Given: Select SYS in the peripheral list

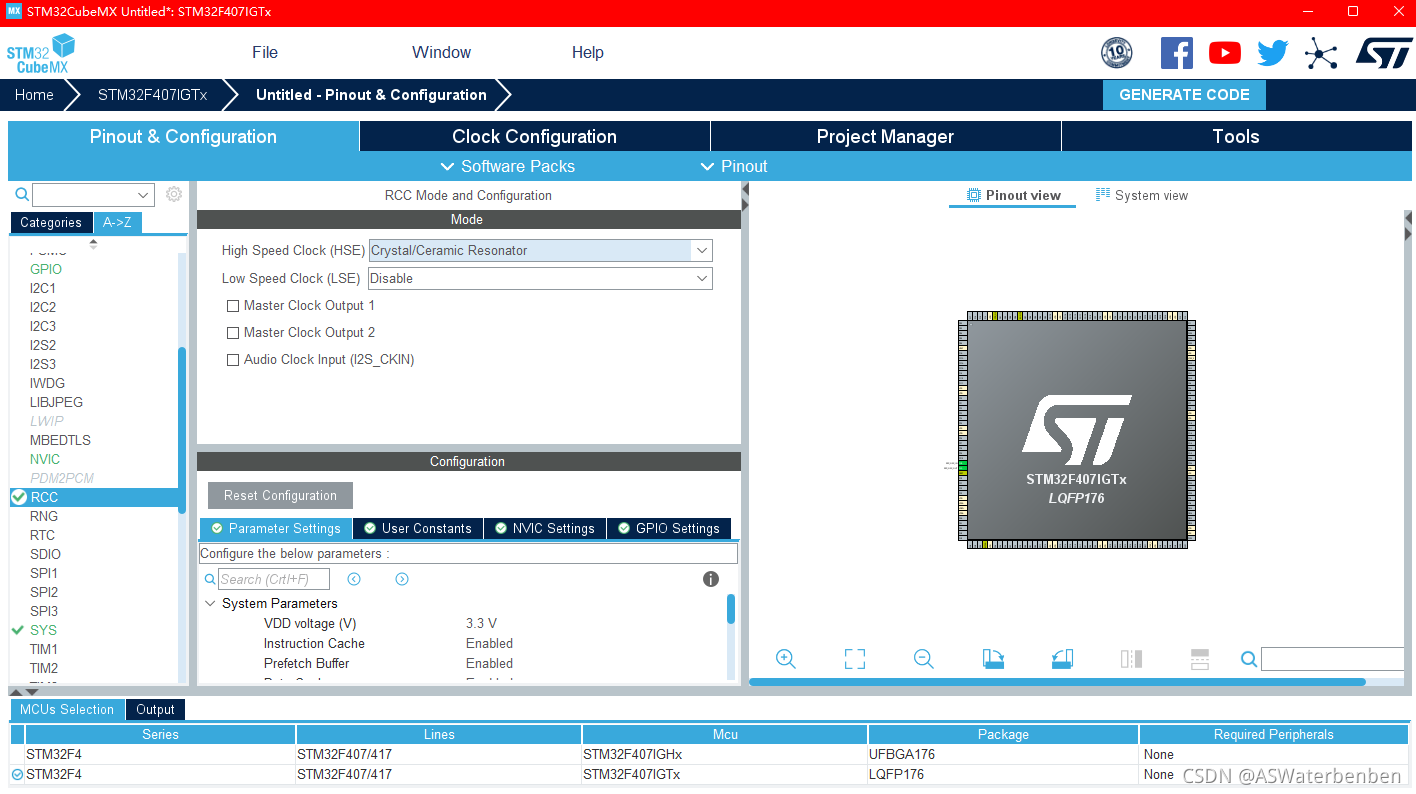Looking at the screenshot, I should 43,630.
